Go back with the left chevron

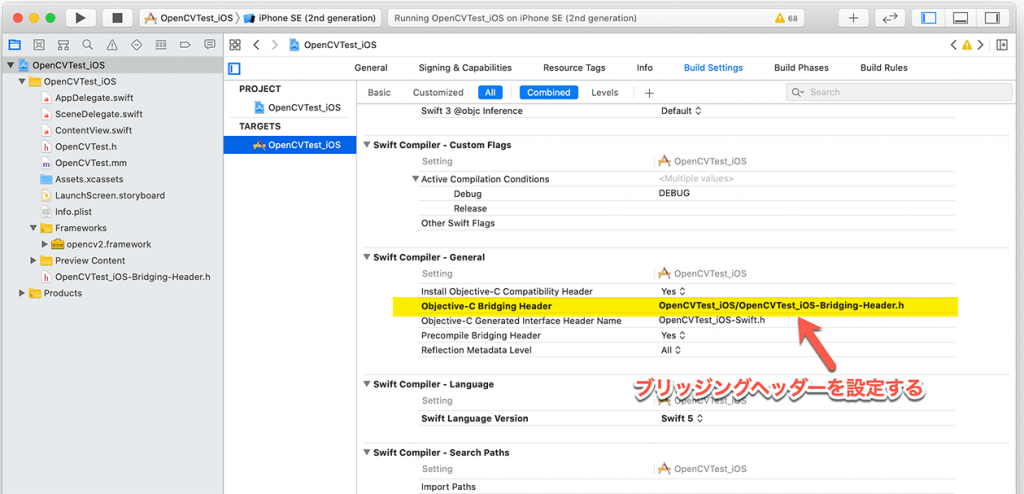257,45
